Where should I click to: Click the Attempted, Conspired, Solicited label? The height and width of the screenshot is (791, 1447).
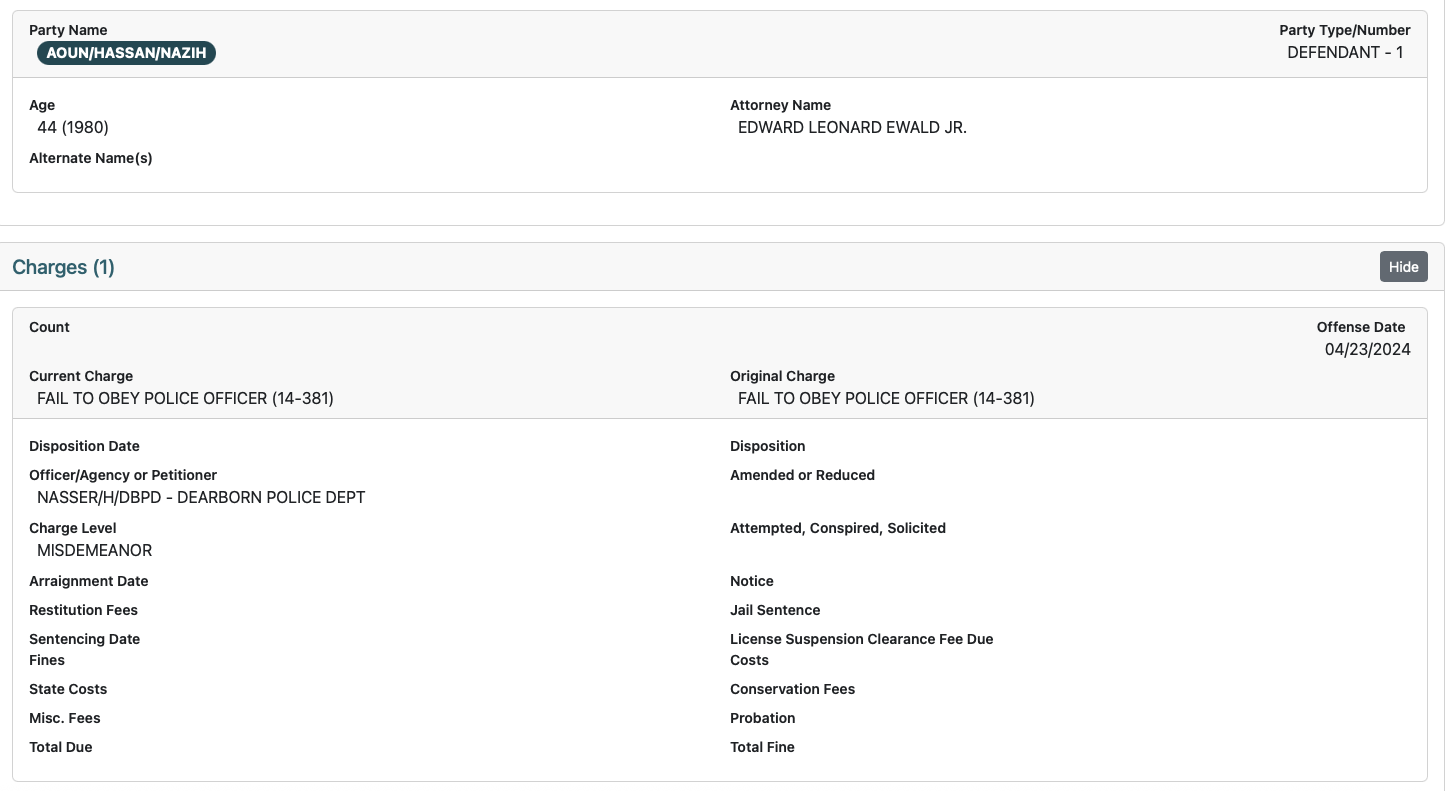pyautogui.click(x=837, y=528)
